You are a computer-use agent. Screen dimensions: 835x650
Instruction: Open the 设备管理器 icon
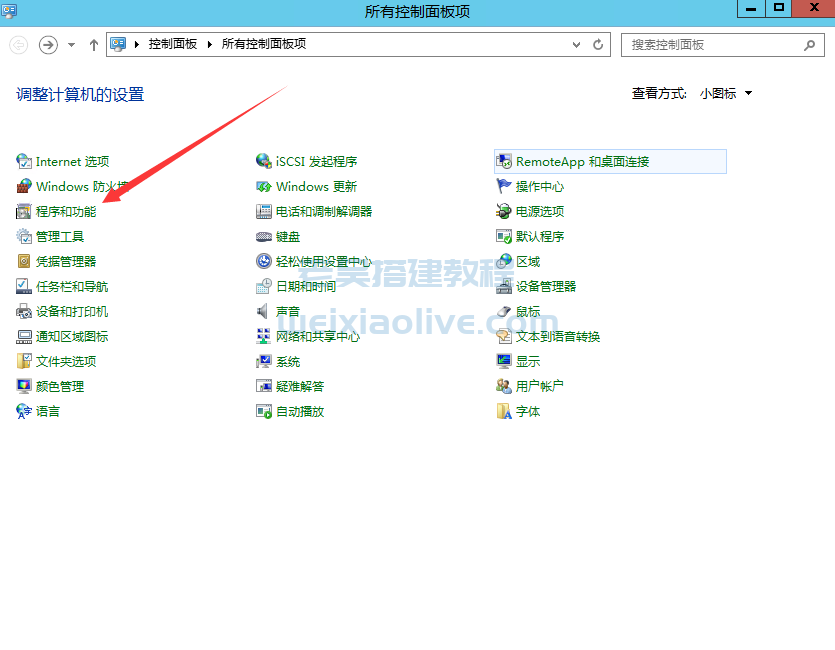tap(504, 287)
